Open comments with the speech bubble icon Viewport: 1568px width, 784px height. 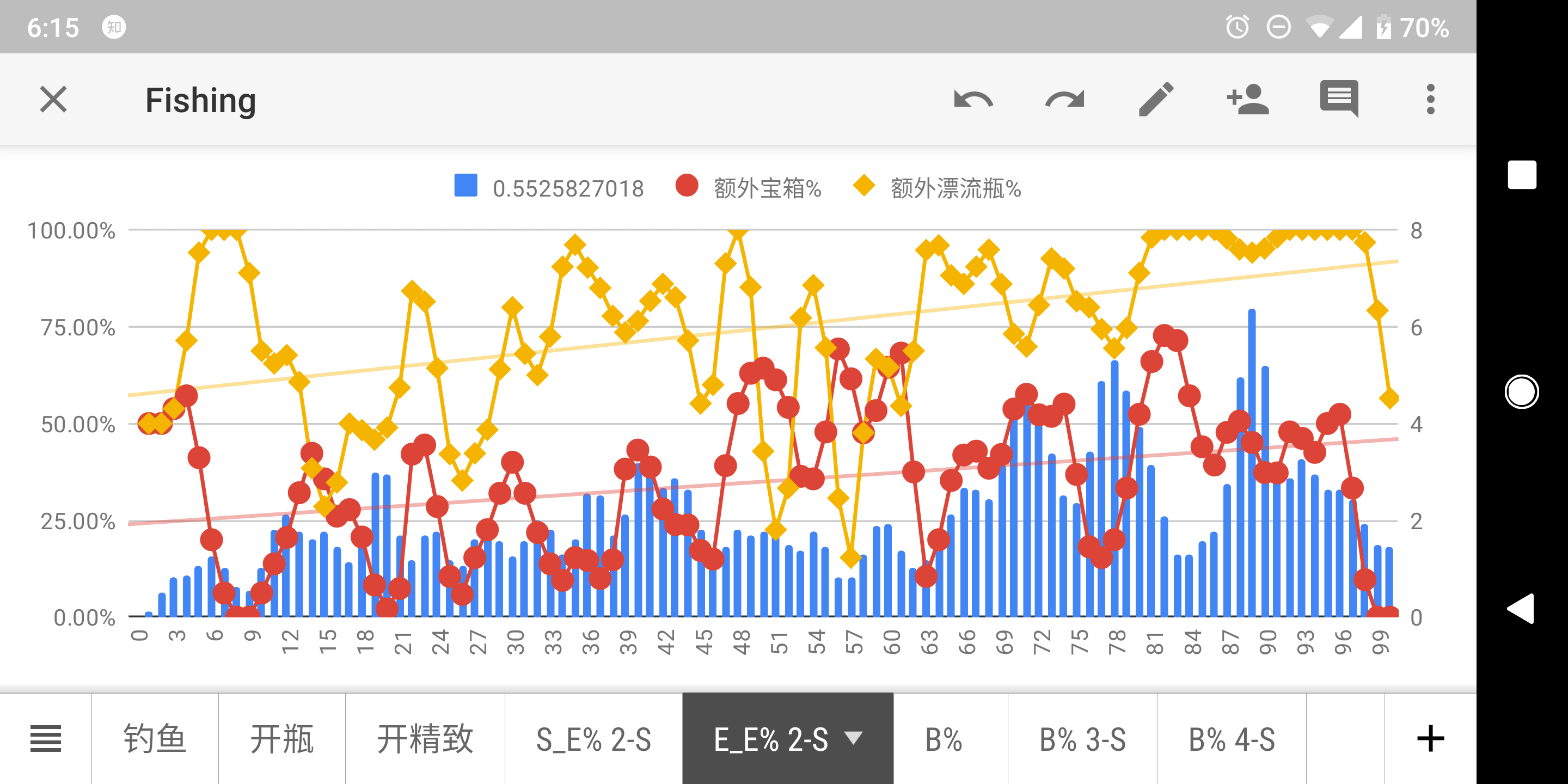coord(1339,99)
